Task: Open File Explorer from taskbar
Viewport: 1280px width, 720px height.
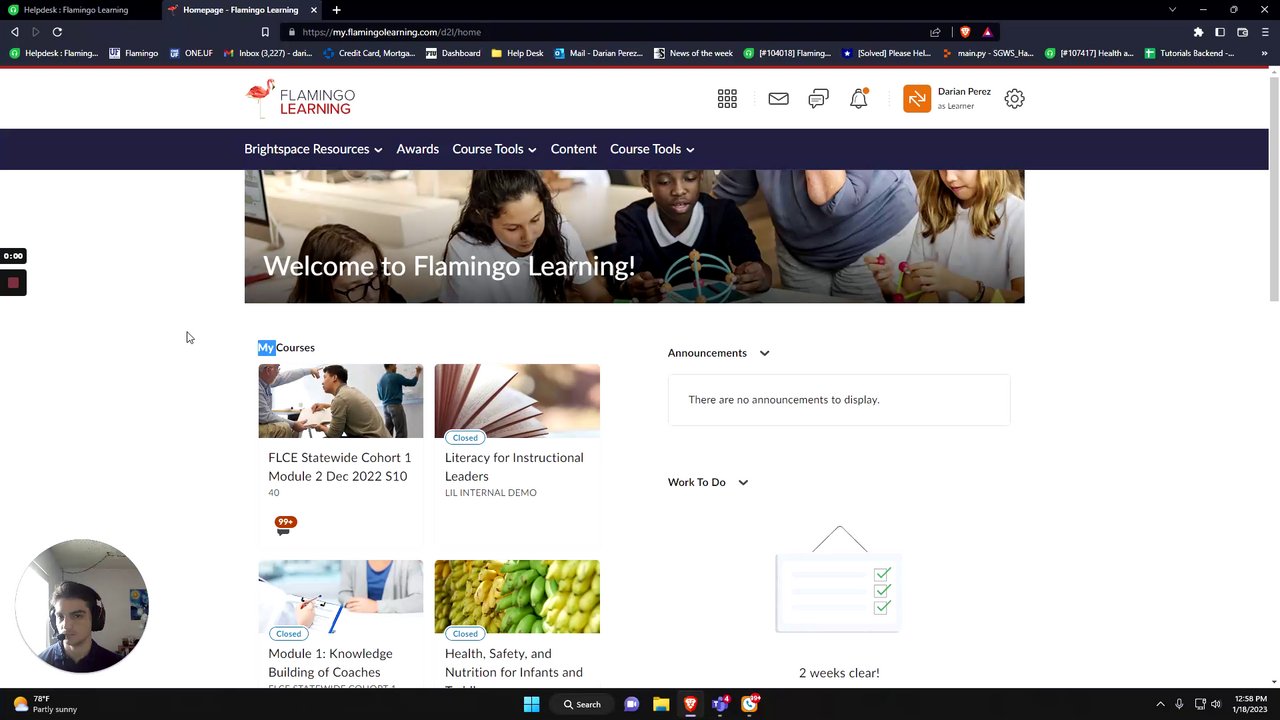Action: [661, 704]
